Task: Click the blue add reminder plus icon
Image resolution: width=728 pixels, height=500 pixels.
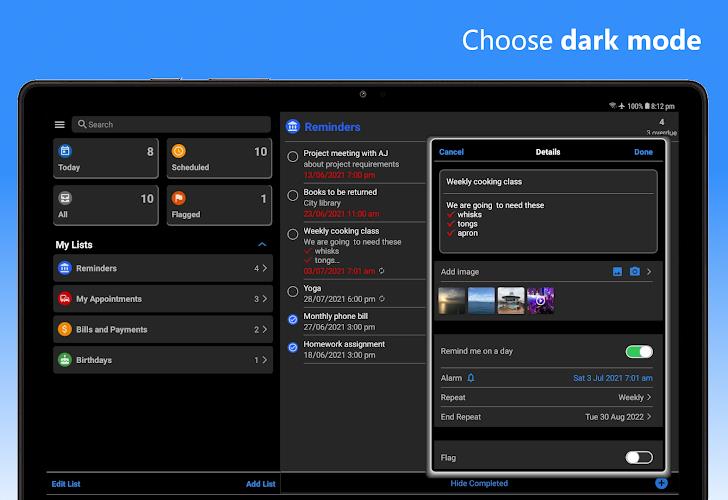Action: 661,483
